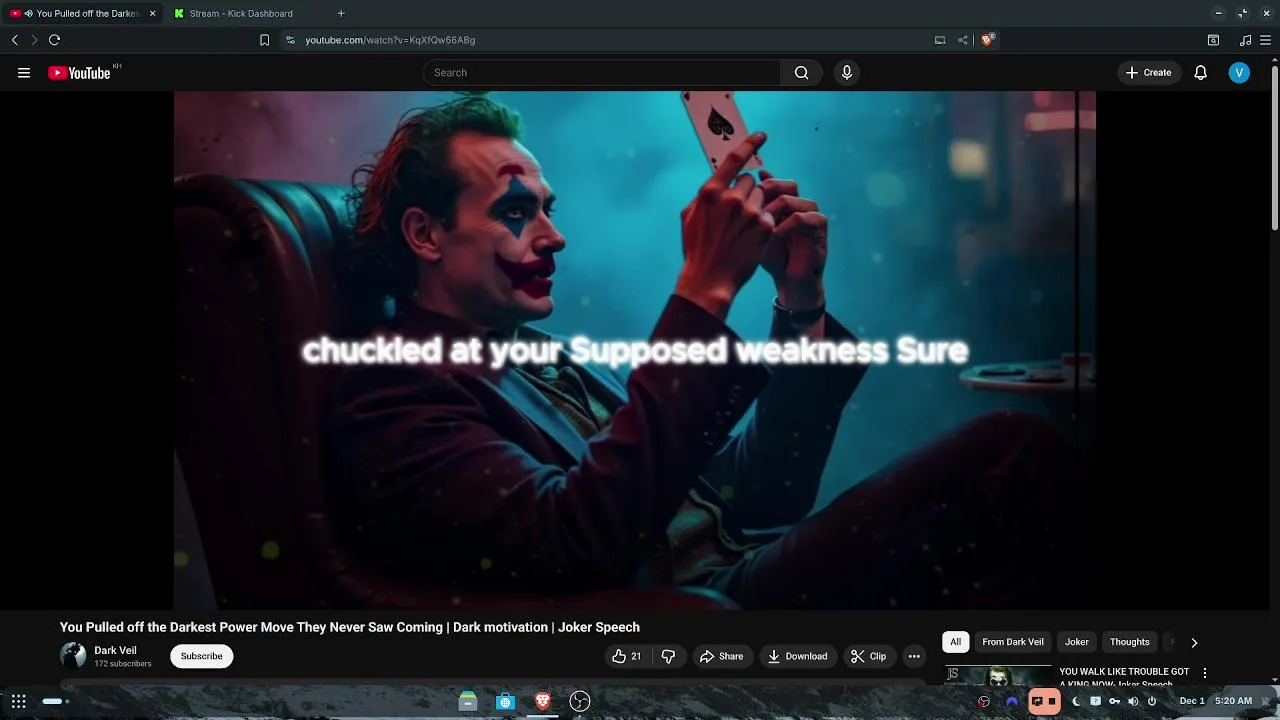Open the browser main menu
This screenshot has height=720, width=1280.
click(1266, 40)
